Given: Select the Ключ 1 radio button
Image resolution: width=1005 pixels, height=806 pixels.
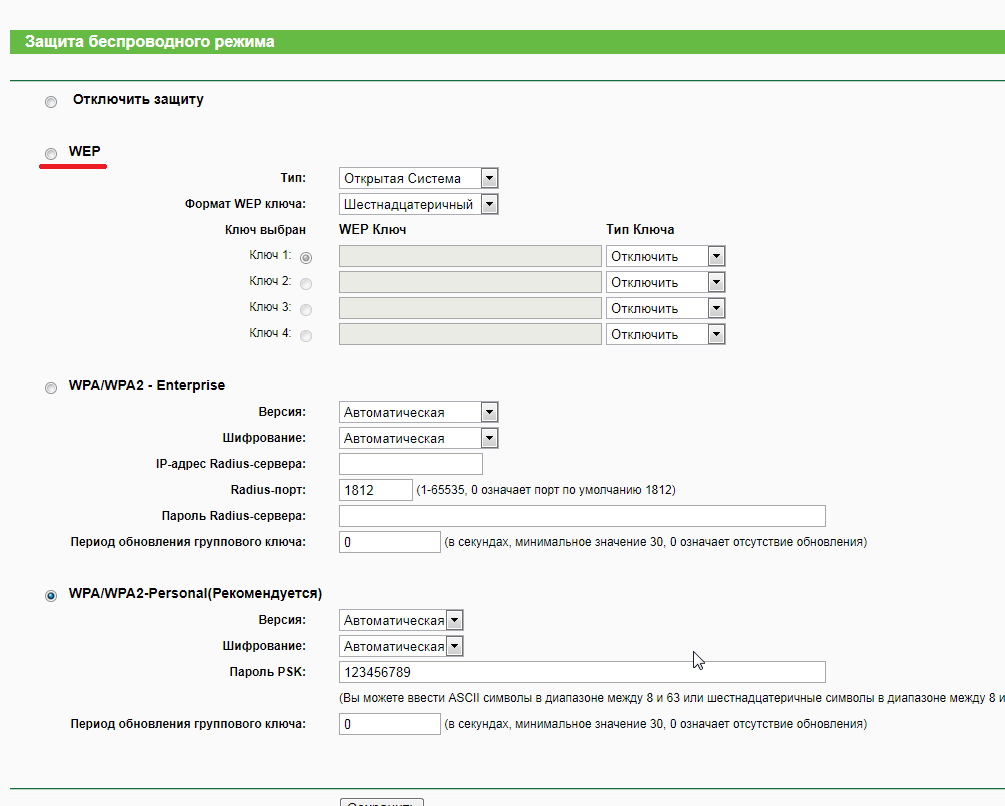Looking at the screenshot, I should 306,258.
